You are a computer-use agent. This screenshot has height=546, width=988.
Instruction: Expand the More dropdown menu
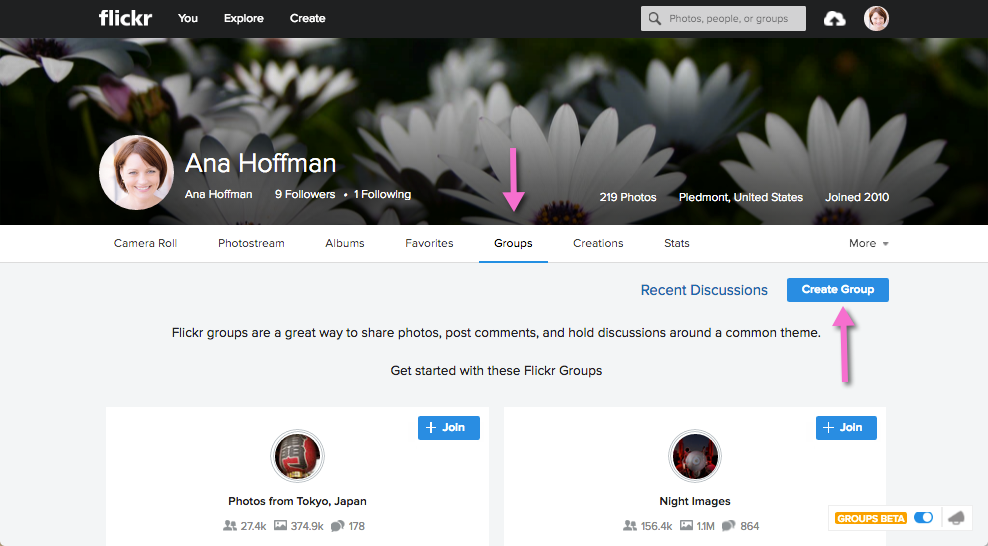(868, 243)
